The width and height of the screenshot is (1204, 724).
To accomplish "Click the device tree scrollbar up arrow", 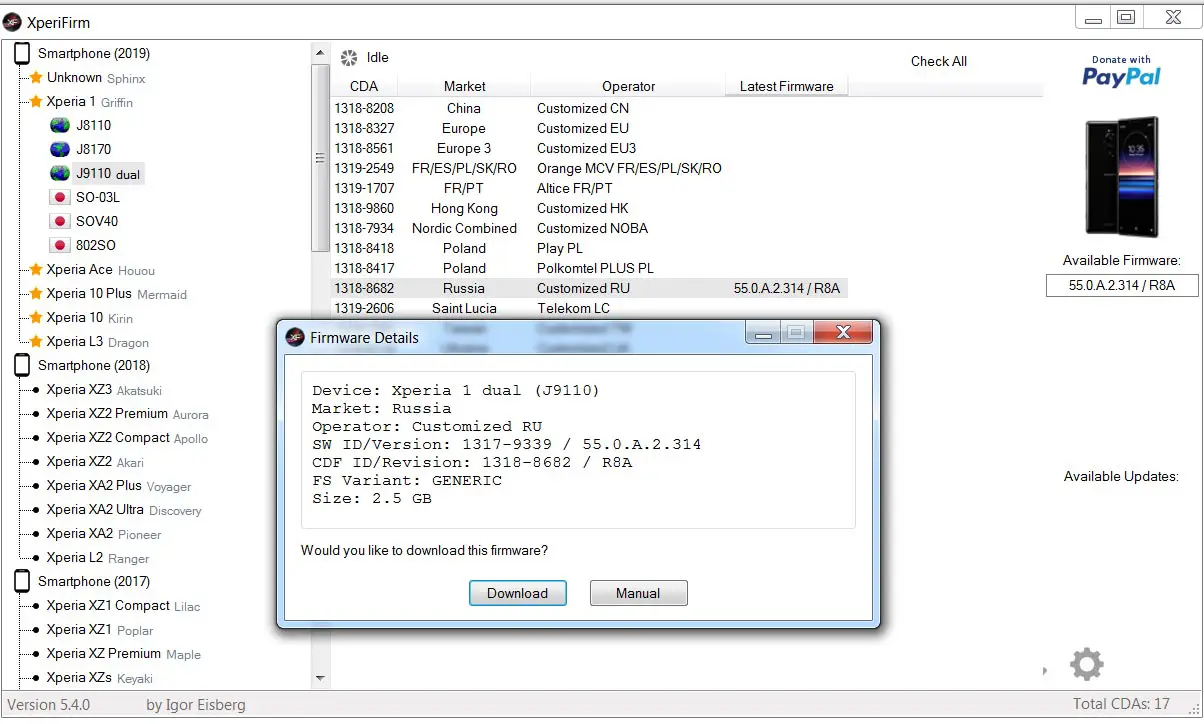I will click(x=320, y=52).
